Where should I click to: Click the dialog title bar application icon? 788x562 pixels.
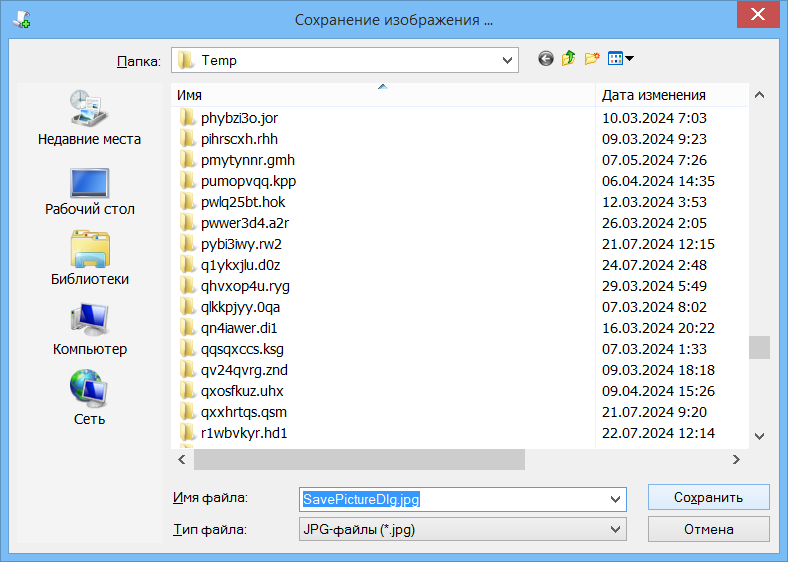(x=22, y=19)
